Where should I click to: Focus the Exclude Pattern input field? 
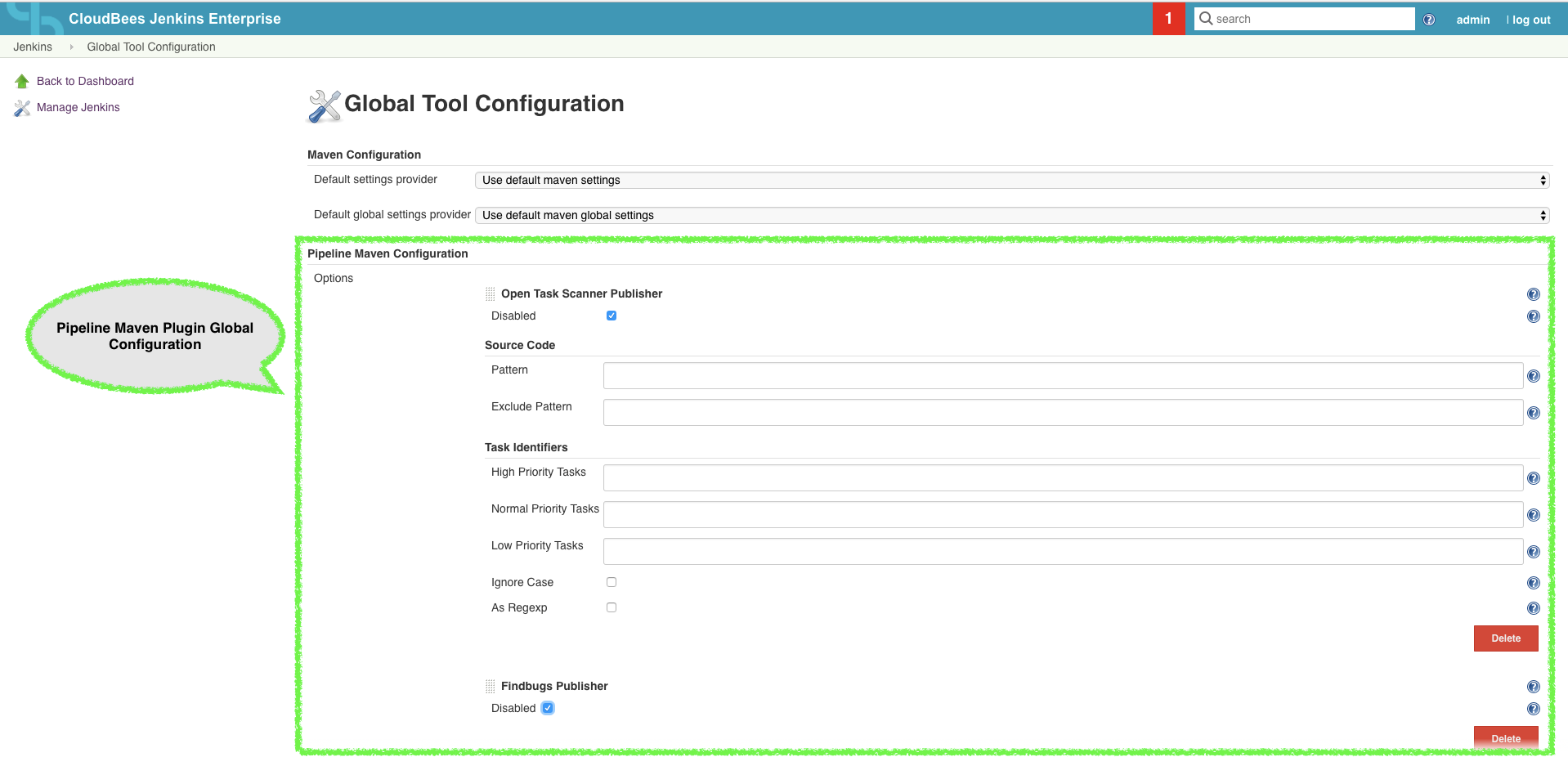pyautogui.click(x=1063, y=413)
